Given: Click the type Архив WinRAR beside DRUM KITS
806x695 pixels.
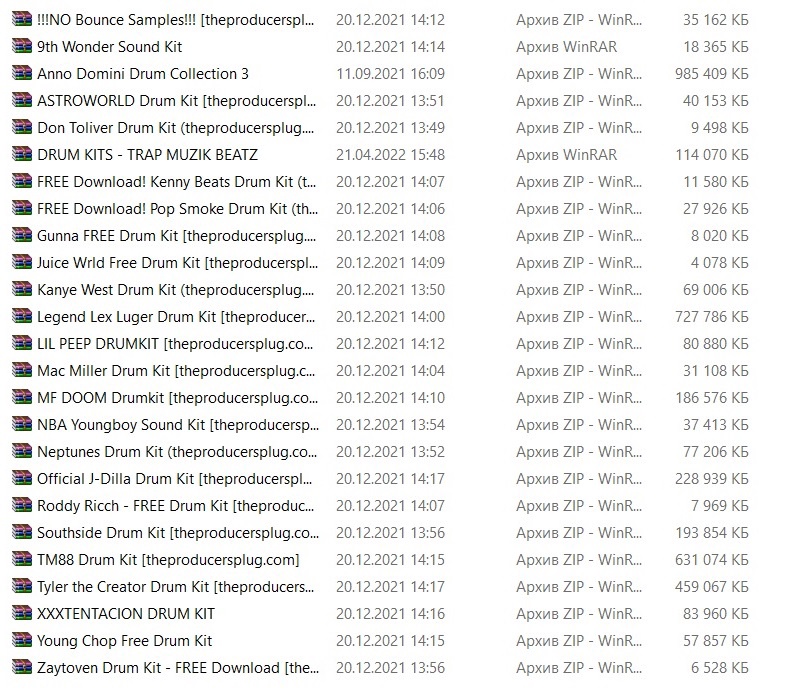Looking at the screenshot, I should pyautogui.click(x=566, y=155).
